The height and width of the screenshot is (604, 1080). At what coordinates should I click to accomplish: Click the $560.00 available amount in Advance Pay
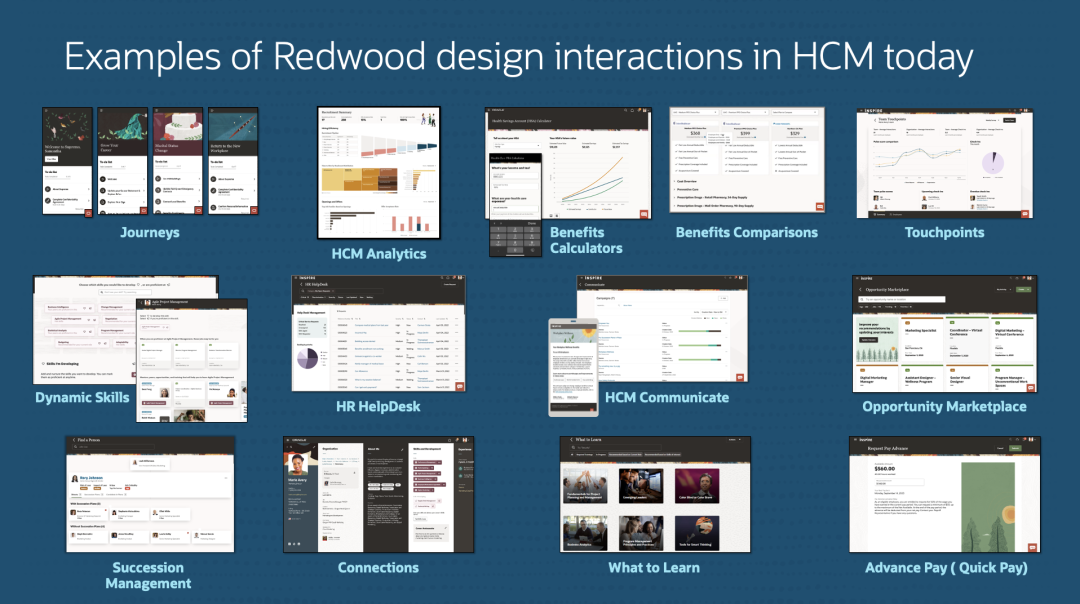[884, 468]
